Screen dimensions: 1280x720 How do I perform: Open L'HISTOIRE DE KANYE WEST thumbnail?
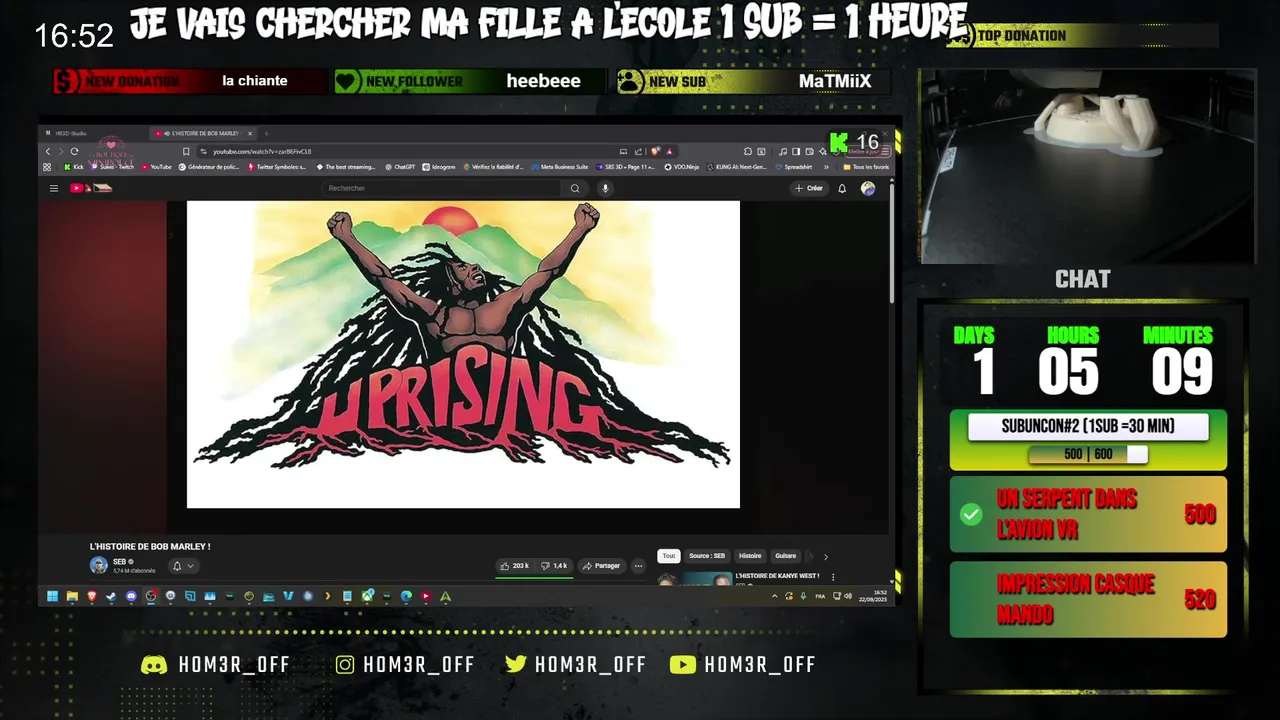pyautogui.click(x=694, y=578)
